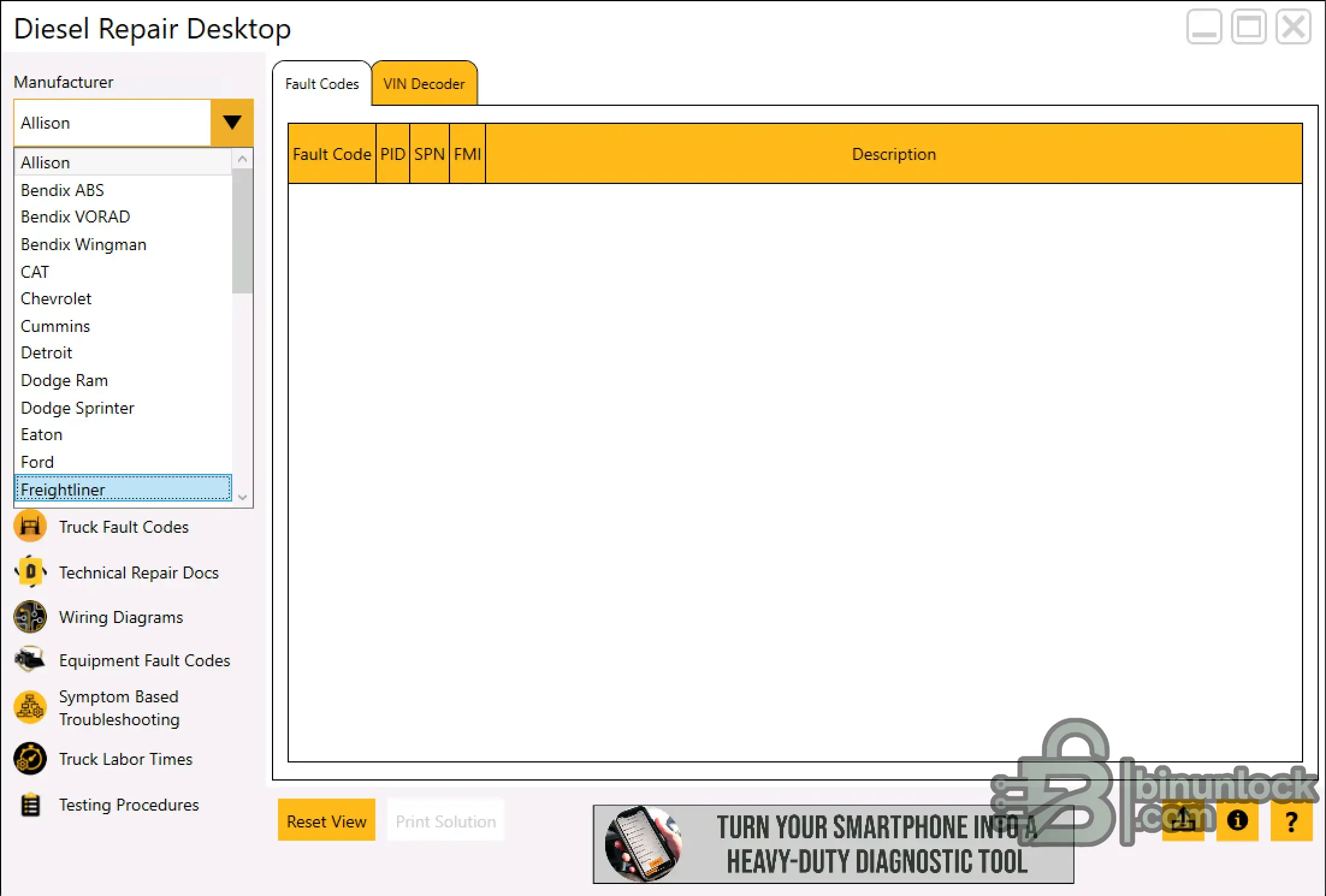Click the Equipment Fault Codes bulldozer icon
Screen dimensions: 1326x896
[30, 660]
